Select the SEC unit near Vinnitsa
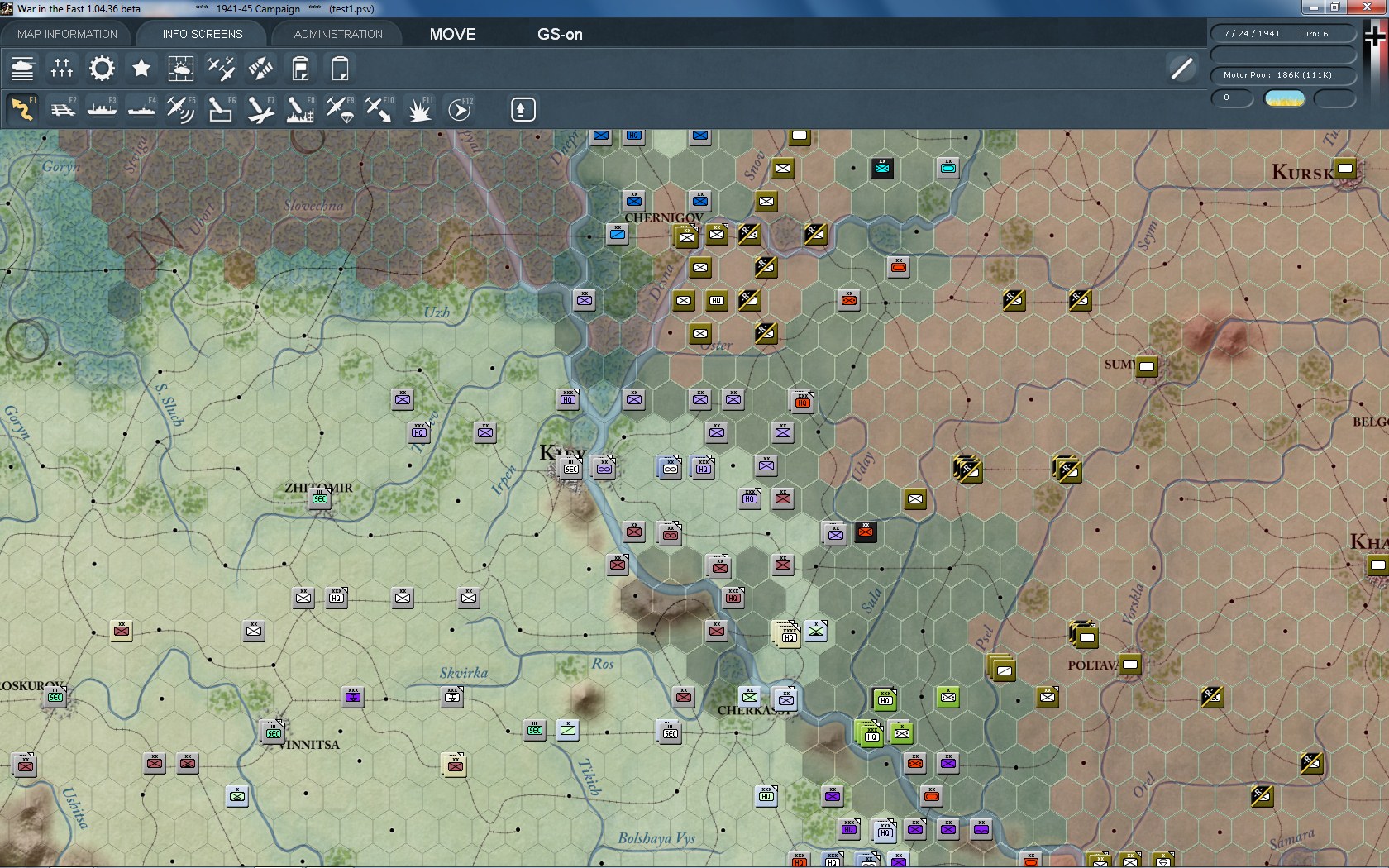The height and width of the screenshot is (868, 1389). pos(274,732)
